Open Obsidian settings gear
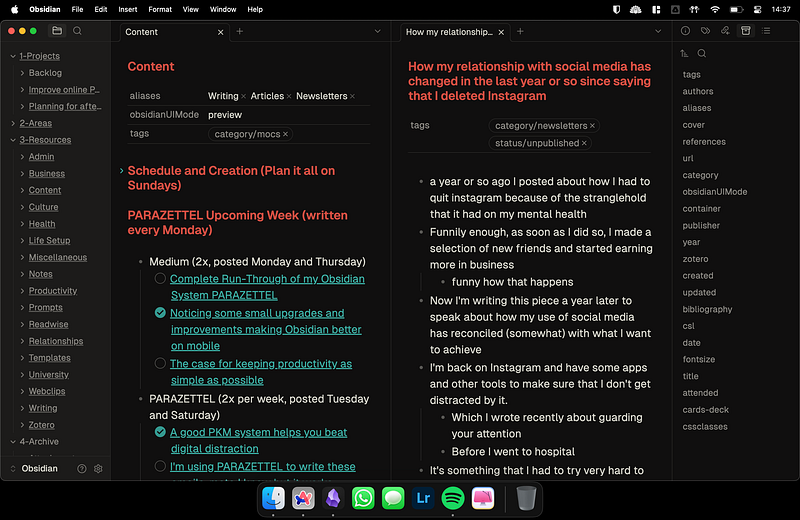 tap(98, 468)
